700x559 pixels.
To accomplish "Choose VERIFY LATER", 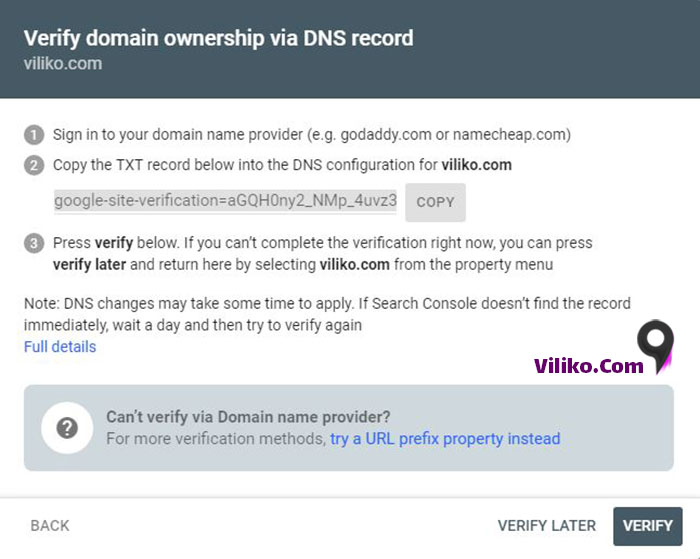I will point(546,526).
